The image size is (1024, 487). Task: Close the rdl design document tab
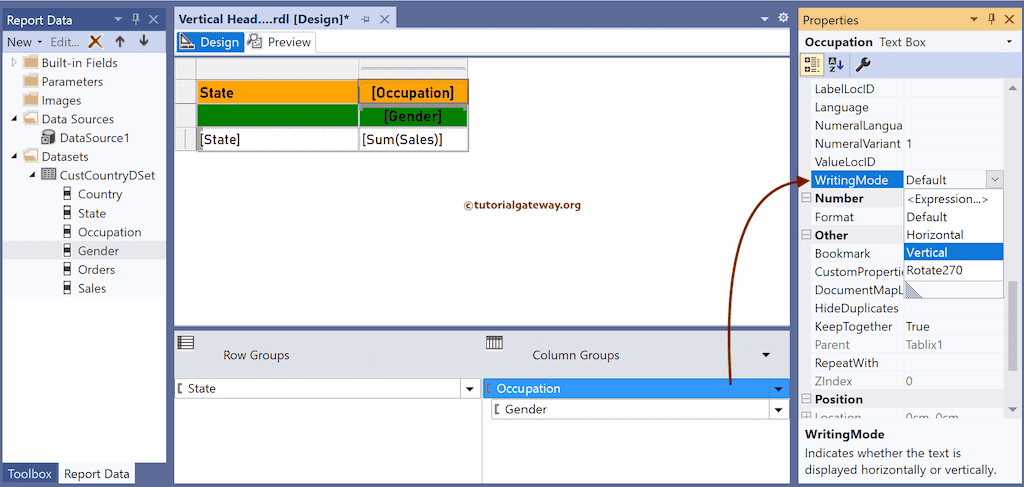click(385, 20)
